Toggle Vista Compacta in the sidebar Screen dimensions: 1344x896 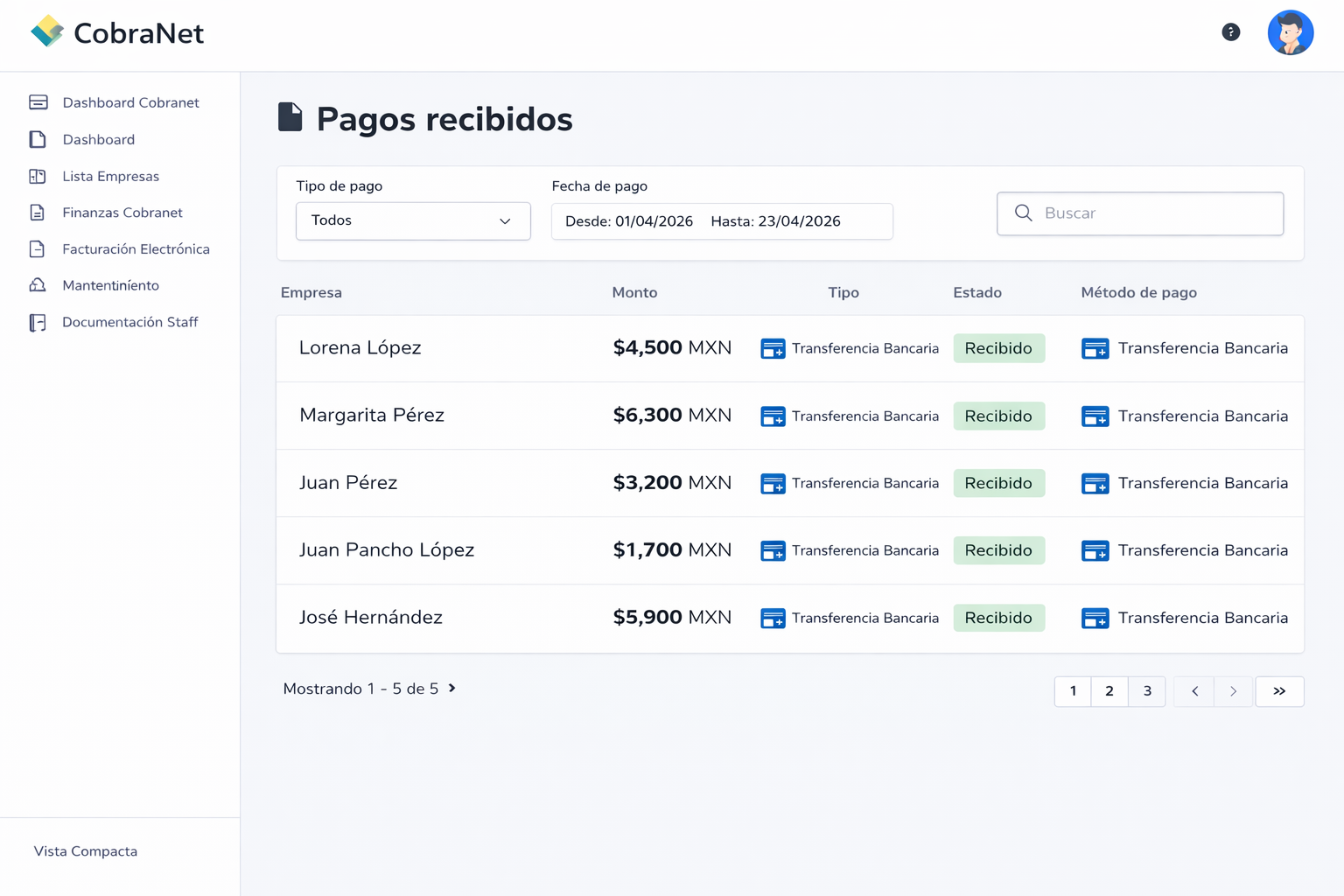point(86,851)
